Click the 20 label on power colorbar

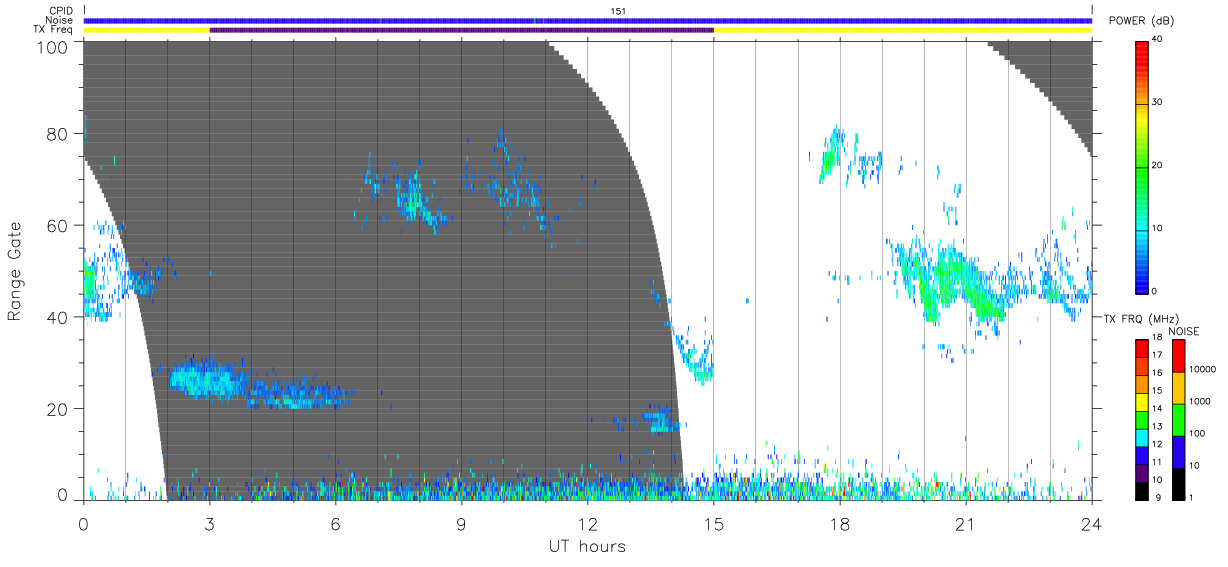[1159, 166]
